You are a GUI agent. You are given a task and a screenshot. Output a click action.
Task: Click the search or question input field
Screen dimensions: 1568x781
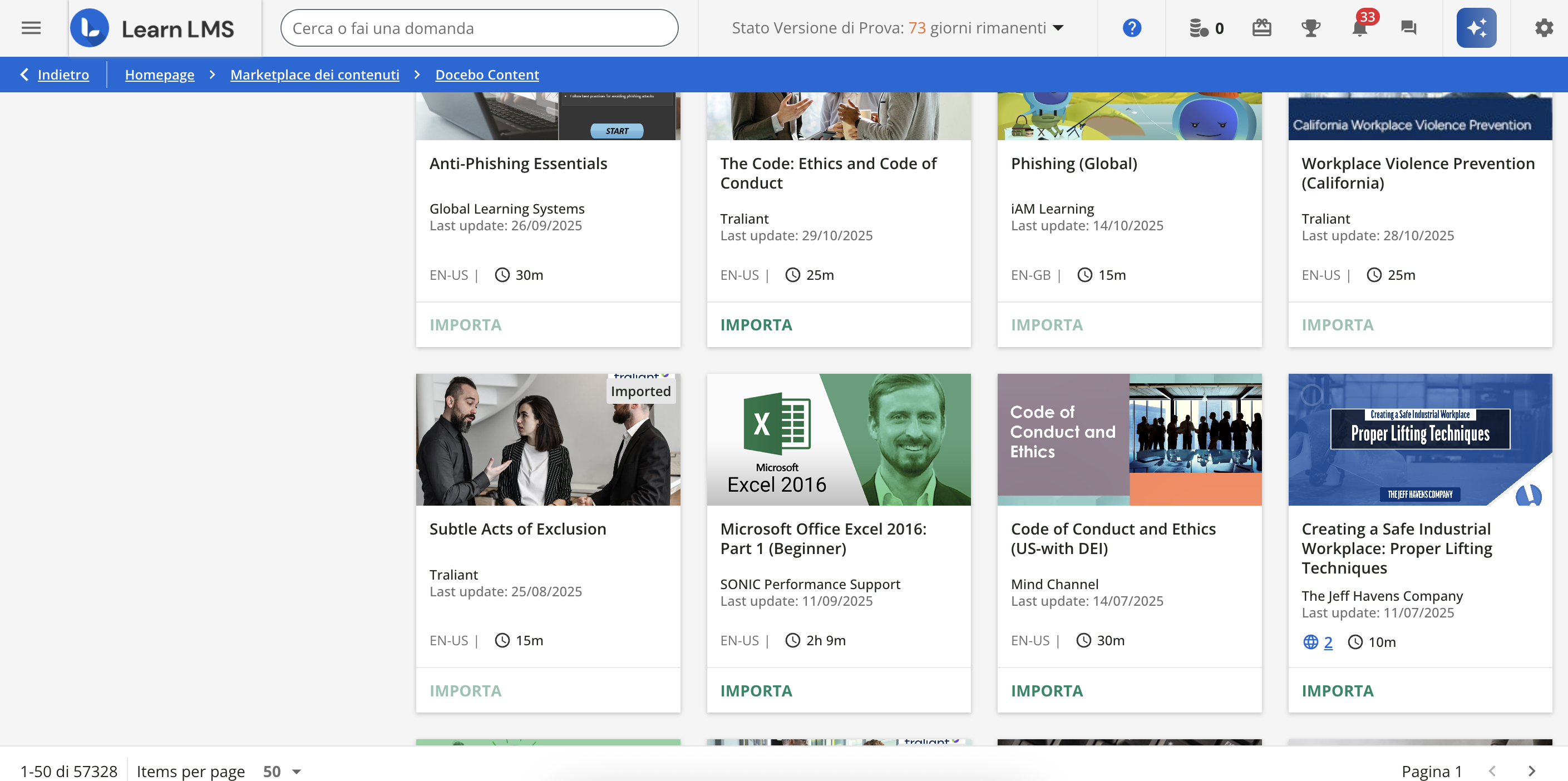(x=479, y=28)
